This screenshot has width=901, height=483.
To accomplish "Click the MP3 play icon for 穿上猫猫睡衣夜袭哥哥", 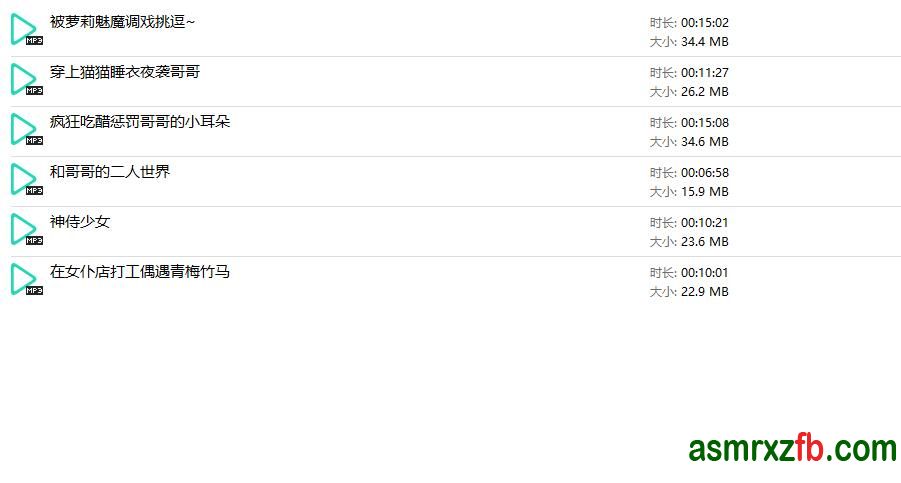I will tap(26, 79).
